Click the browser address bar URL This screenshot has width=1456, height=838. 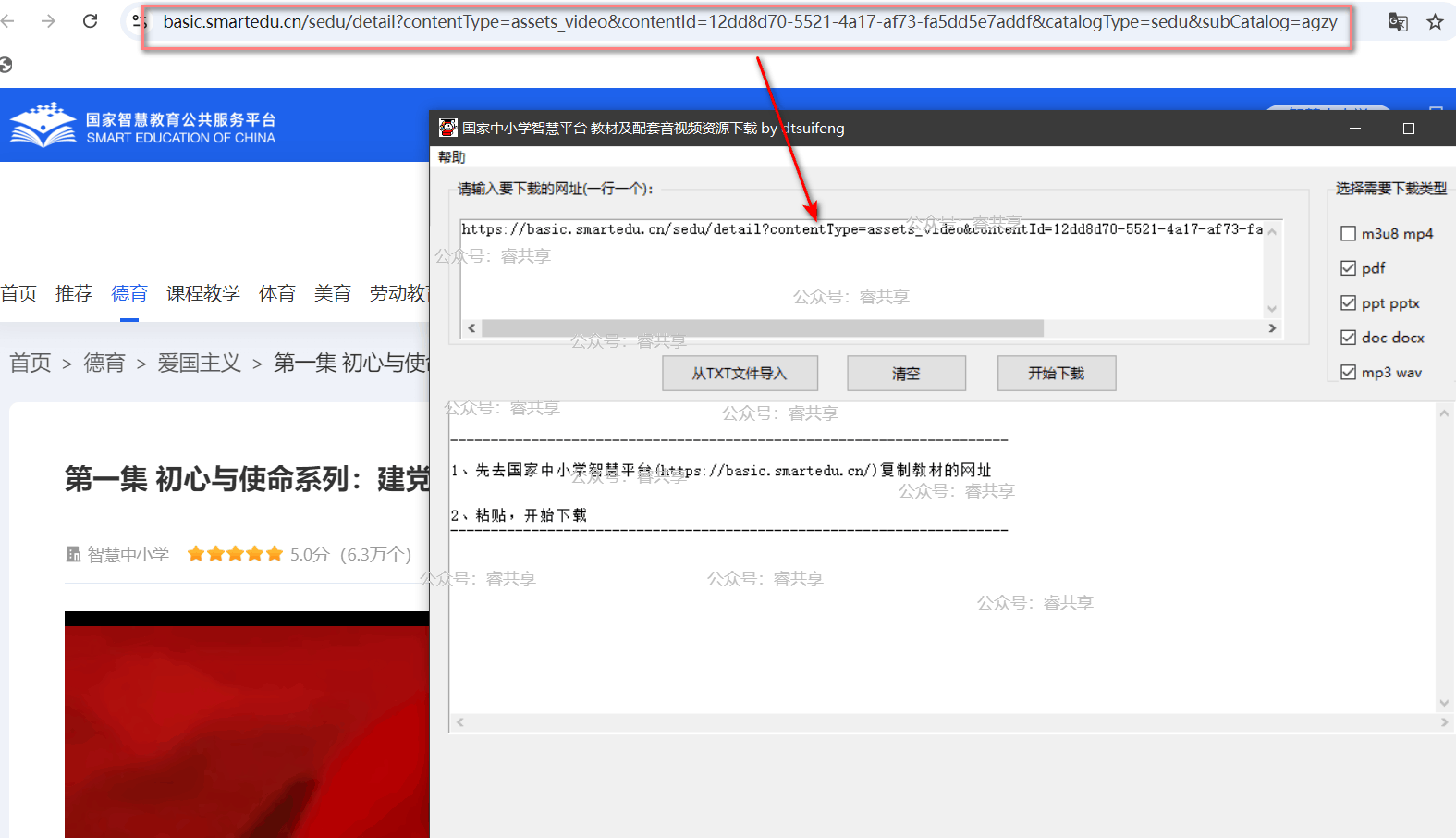[x=750, y=22]
